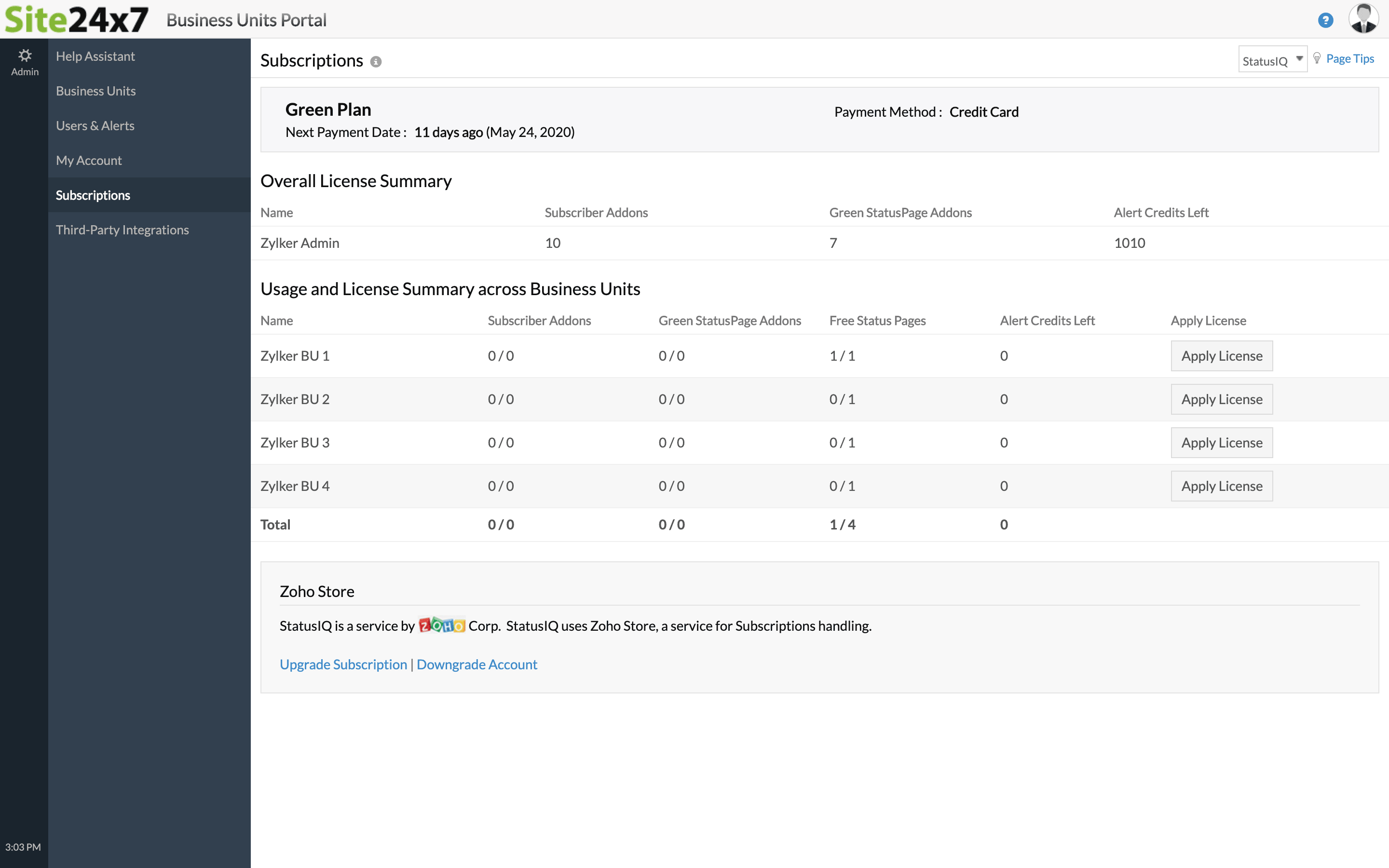This screenshot has height=868, width=1389.
Task: Click the Page Tips lightbulb icon
Action: pos(1318,57)
